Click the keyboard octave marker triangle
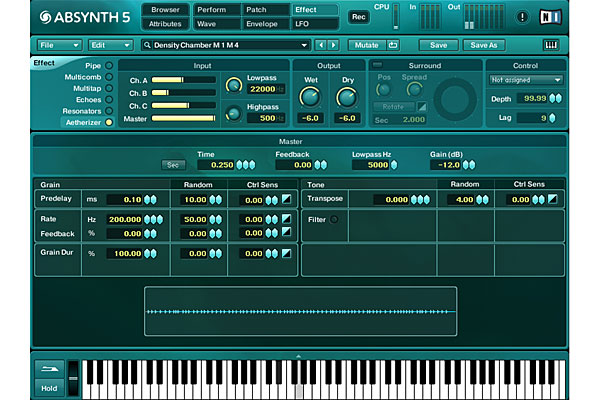 pyautogui.click(x=298, y=356)
